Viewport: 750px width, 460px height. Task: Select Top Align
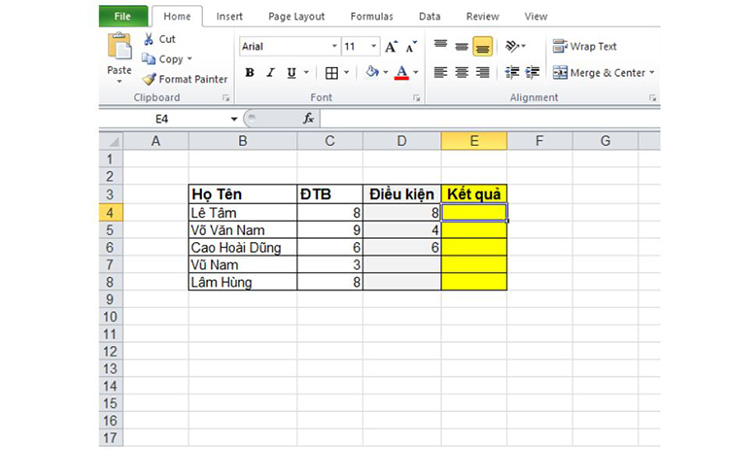coord(441,46)
